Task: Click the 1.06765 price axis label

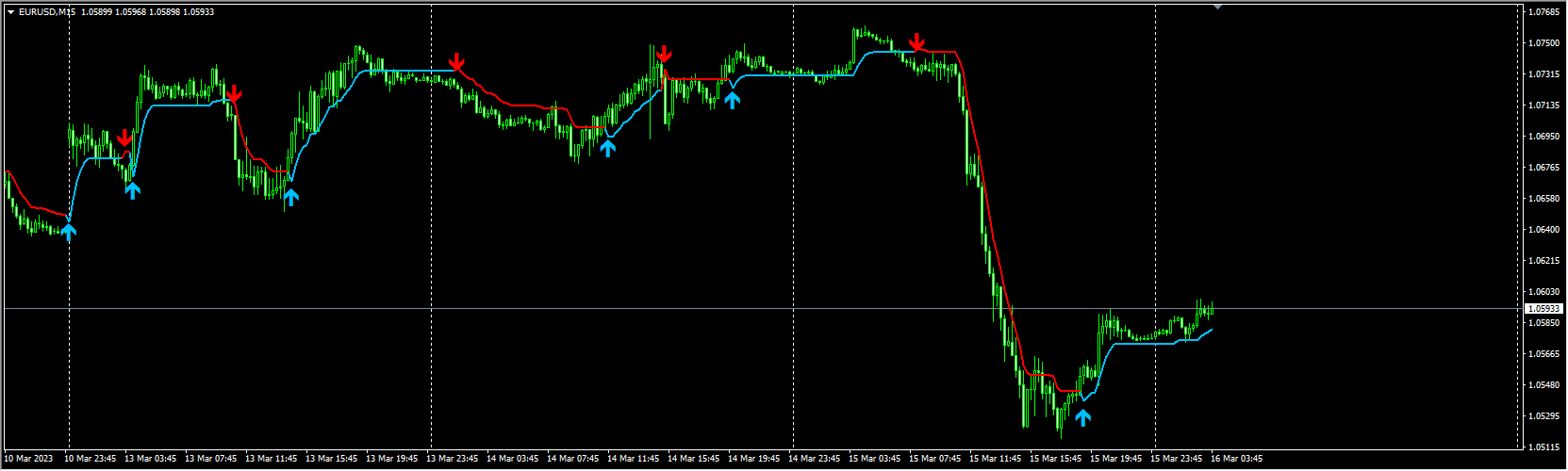Action: click(1543, 168)
